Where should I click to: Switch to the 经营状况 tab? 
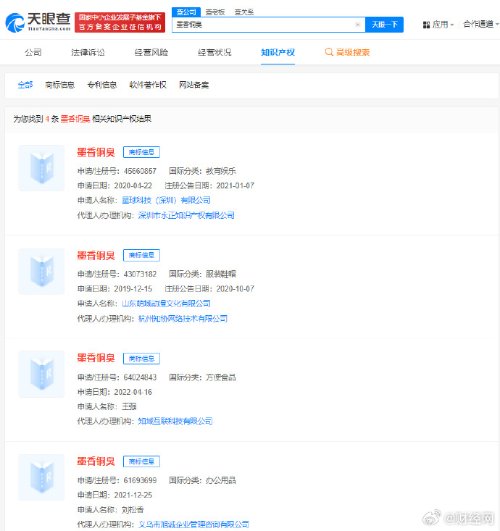point(214,52)
